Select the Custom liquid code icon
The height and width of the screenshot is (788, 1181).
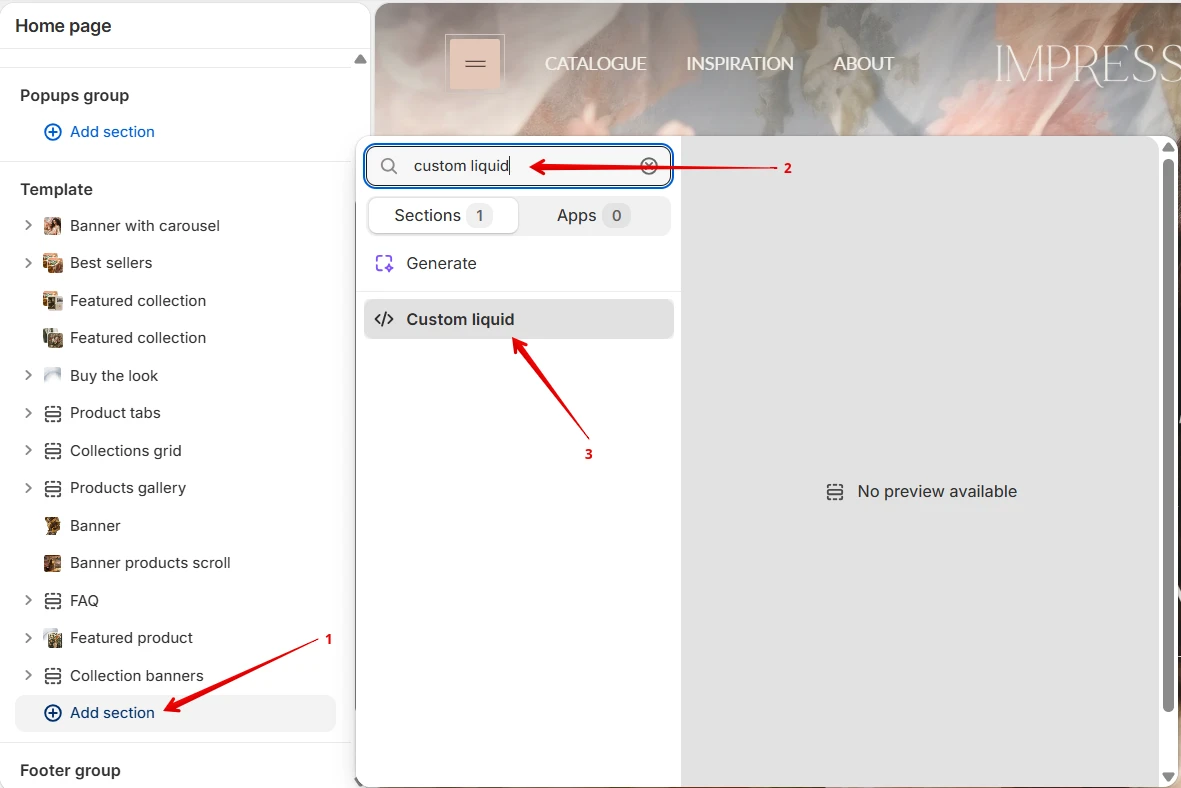[x=384, y=319]
